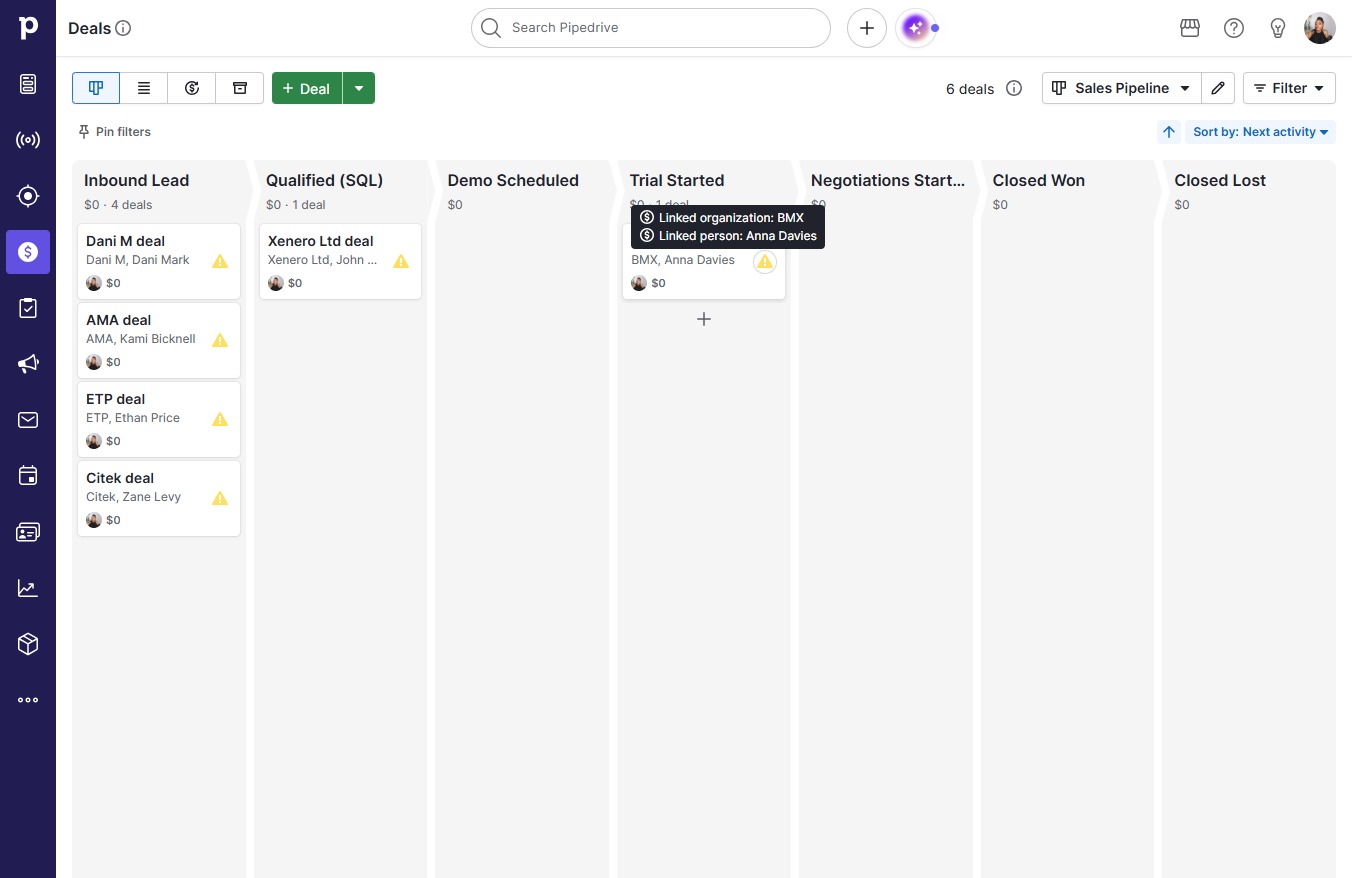
Task: Click the Pipedrive logo
Action: [28, 28]
